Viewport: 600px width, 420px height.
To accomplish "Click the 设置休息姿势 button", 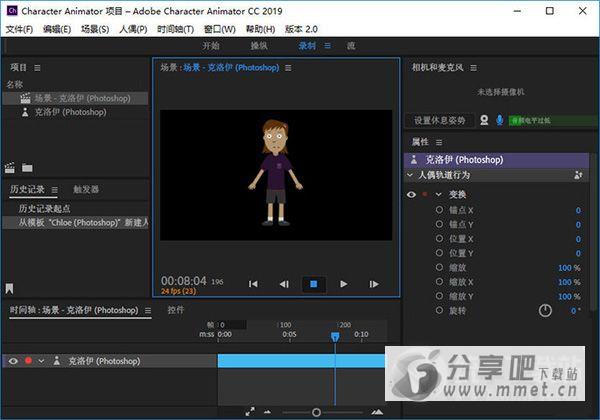I will [x=439, y=120].
